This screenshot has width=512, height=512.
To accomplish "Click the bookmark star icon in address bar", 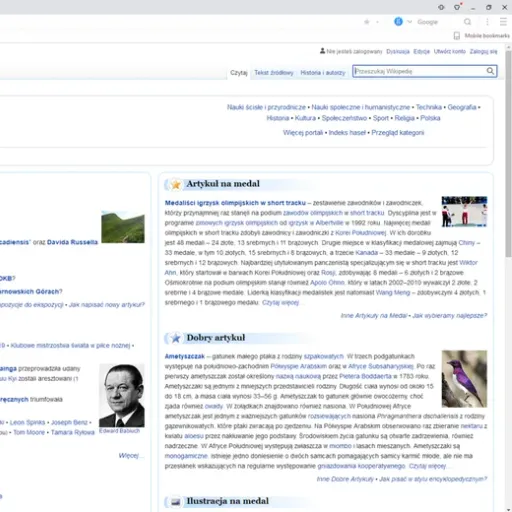I will [367, 22].
